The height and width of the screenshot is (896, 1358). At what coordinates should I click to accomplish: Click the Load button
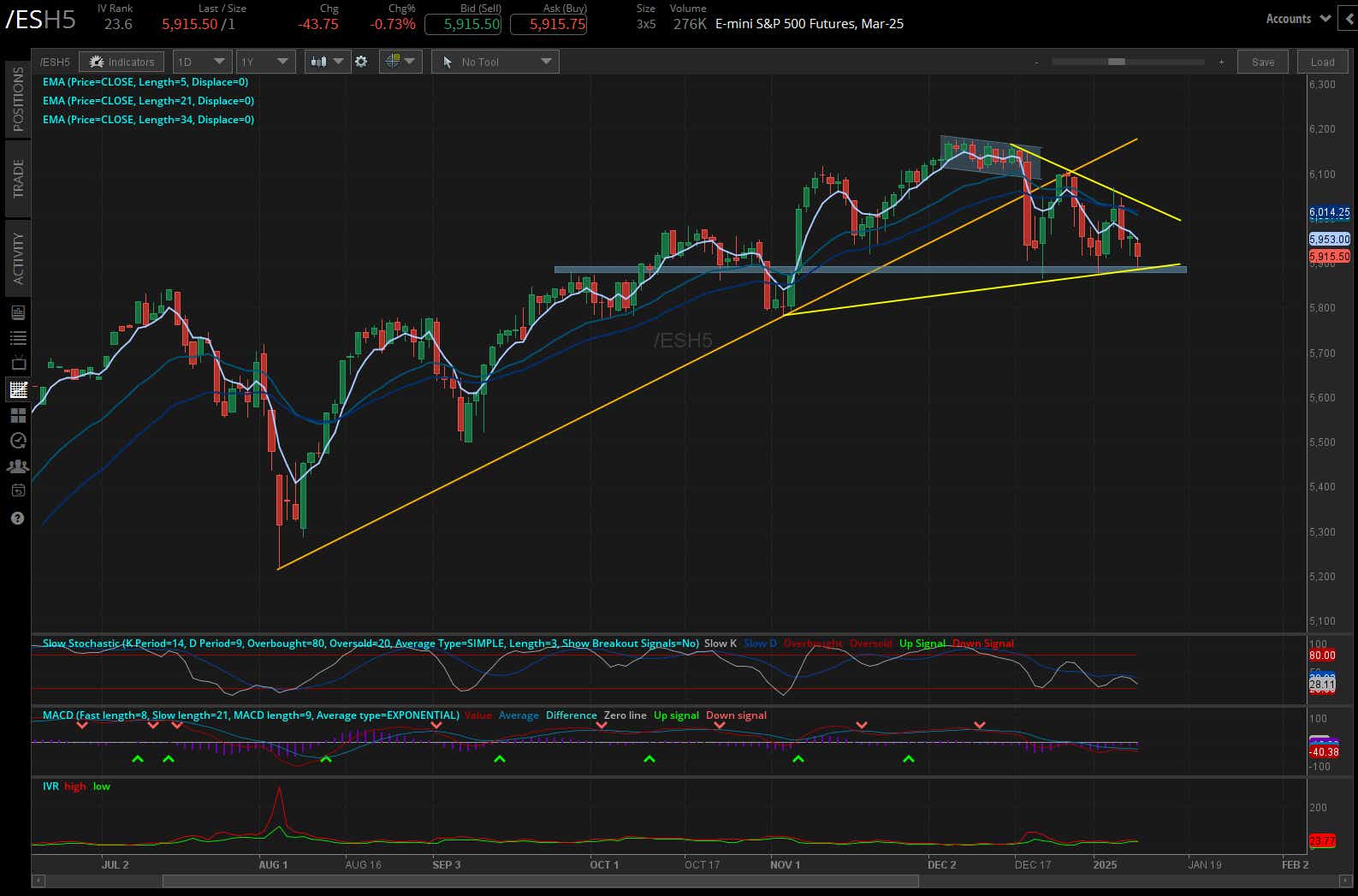coord(1322,62)
